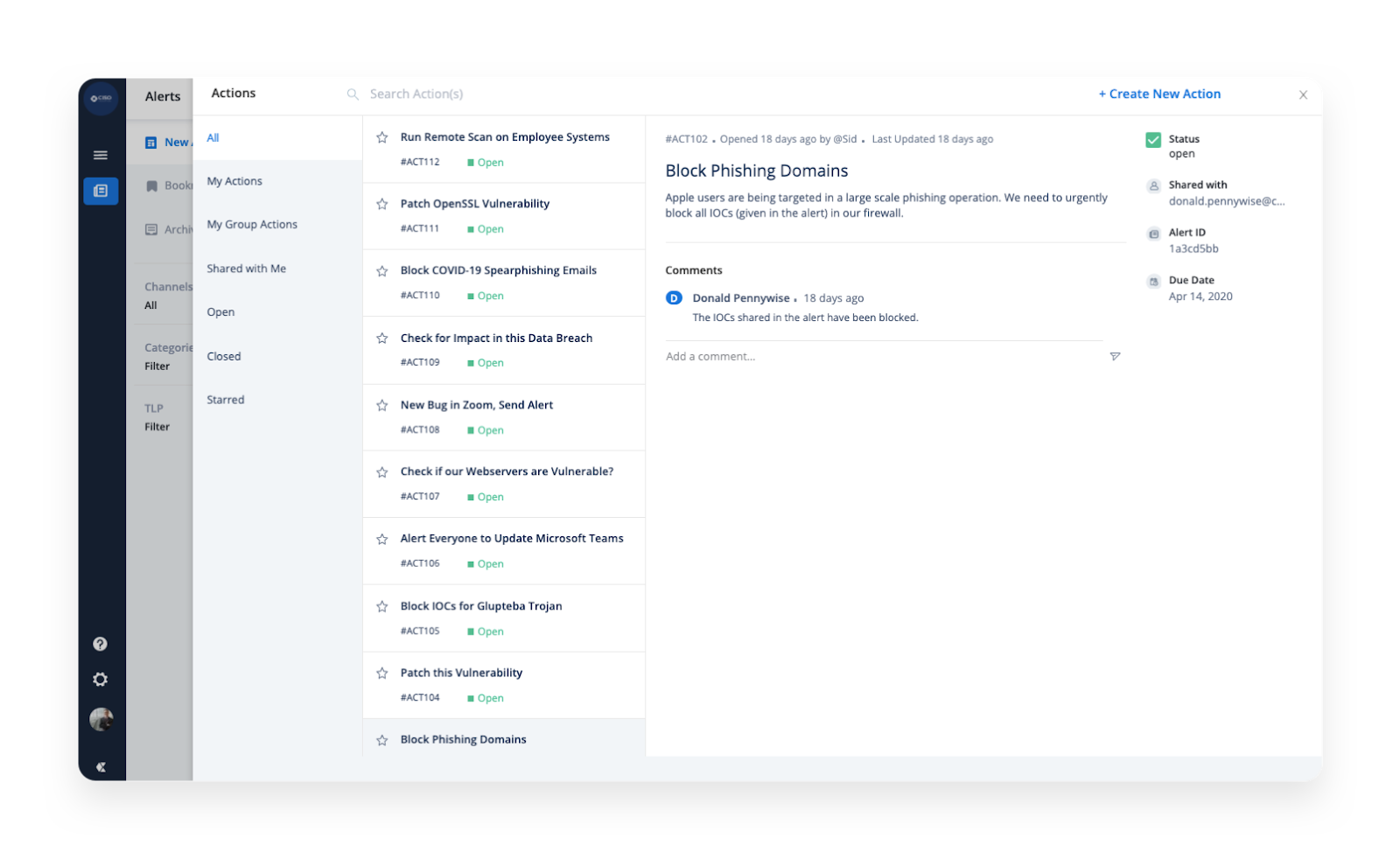Star the Check if our Webservers are Vulnerable action
Screen dimensions: 1400x859
[382, 472]
